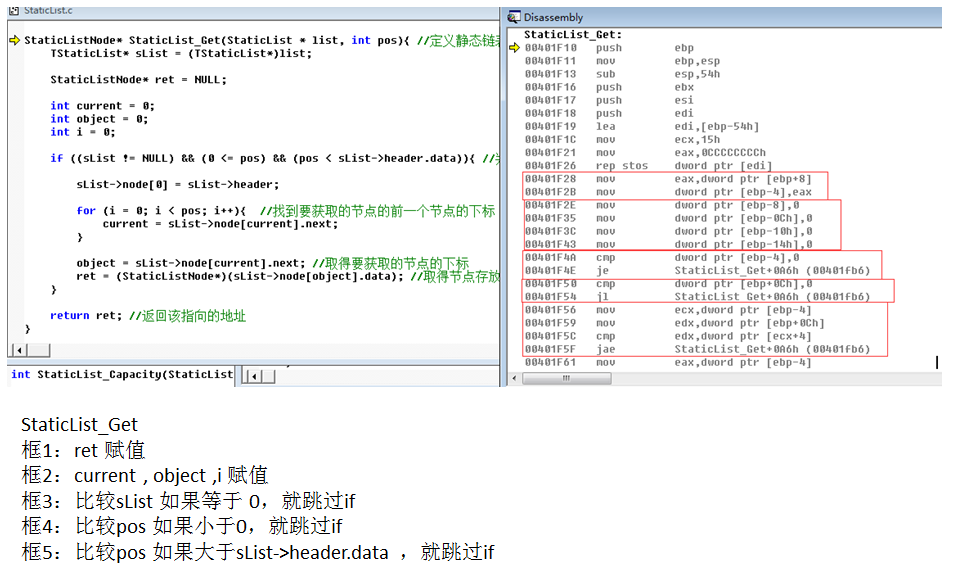
Task: Click address 00401F2B 'mov dword ptr [ebp-4],eax'
Action: (x=668, y=192)
